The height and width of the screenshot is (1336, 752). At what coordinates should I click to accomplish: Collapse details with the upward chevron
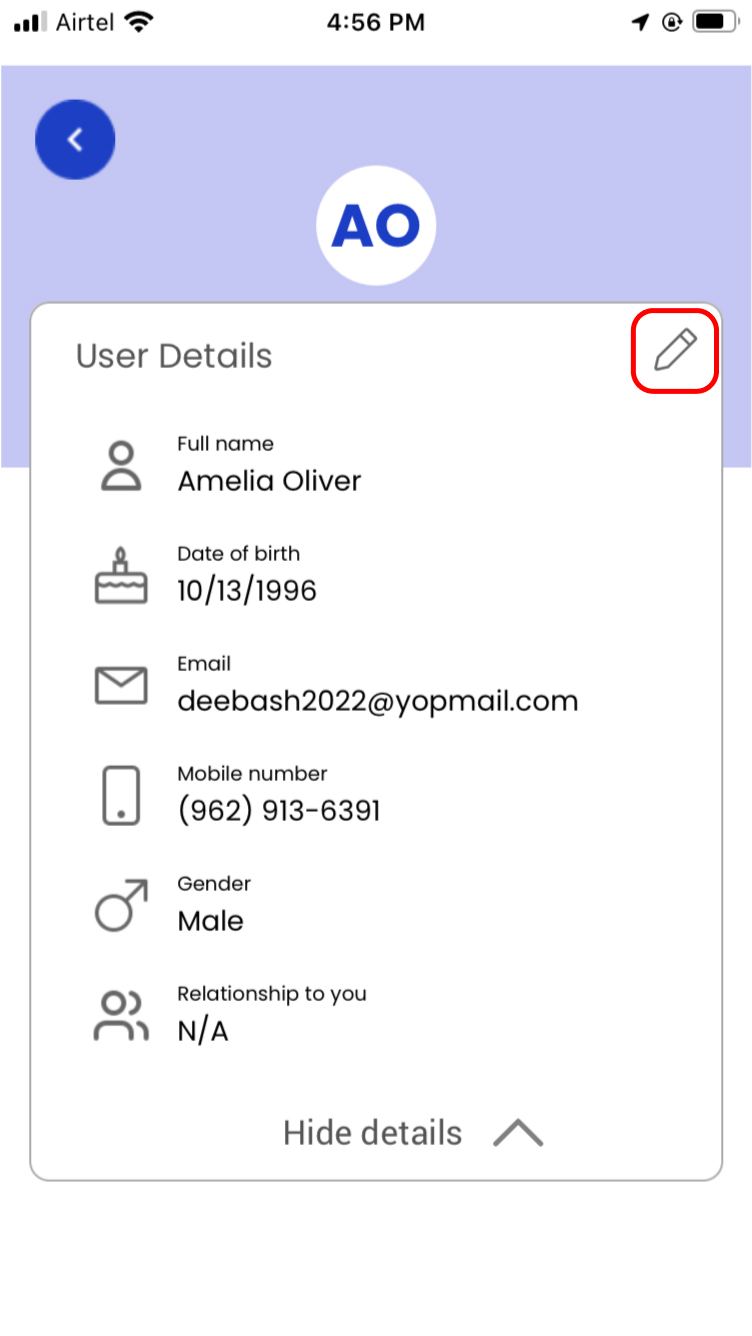pyautogui.click(x=518, y=1133)
